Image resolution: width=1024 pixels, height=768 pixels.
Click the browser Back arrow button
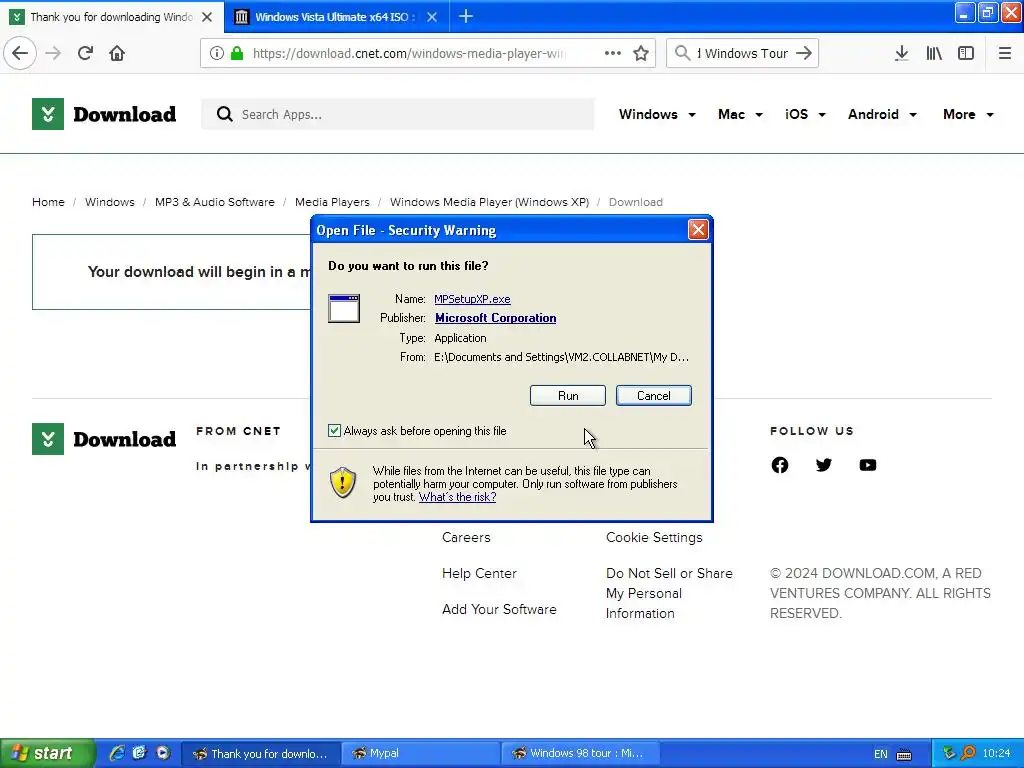pyautogui.click(x=20, y=53)
